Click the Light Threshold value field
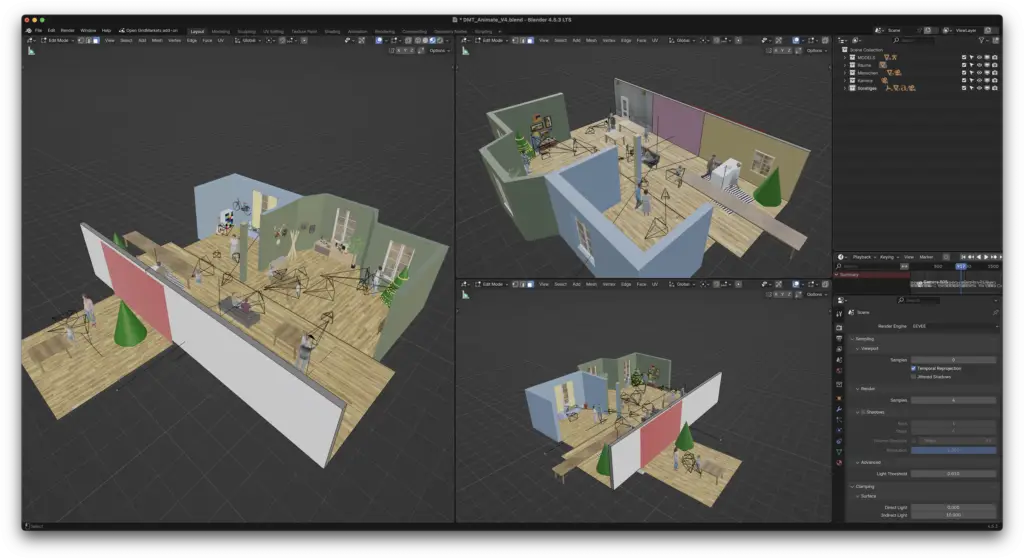The height and width of the screenshot is (559, 1024). [x=952, y=474]
